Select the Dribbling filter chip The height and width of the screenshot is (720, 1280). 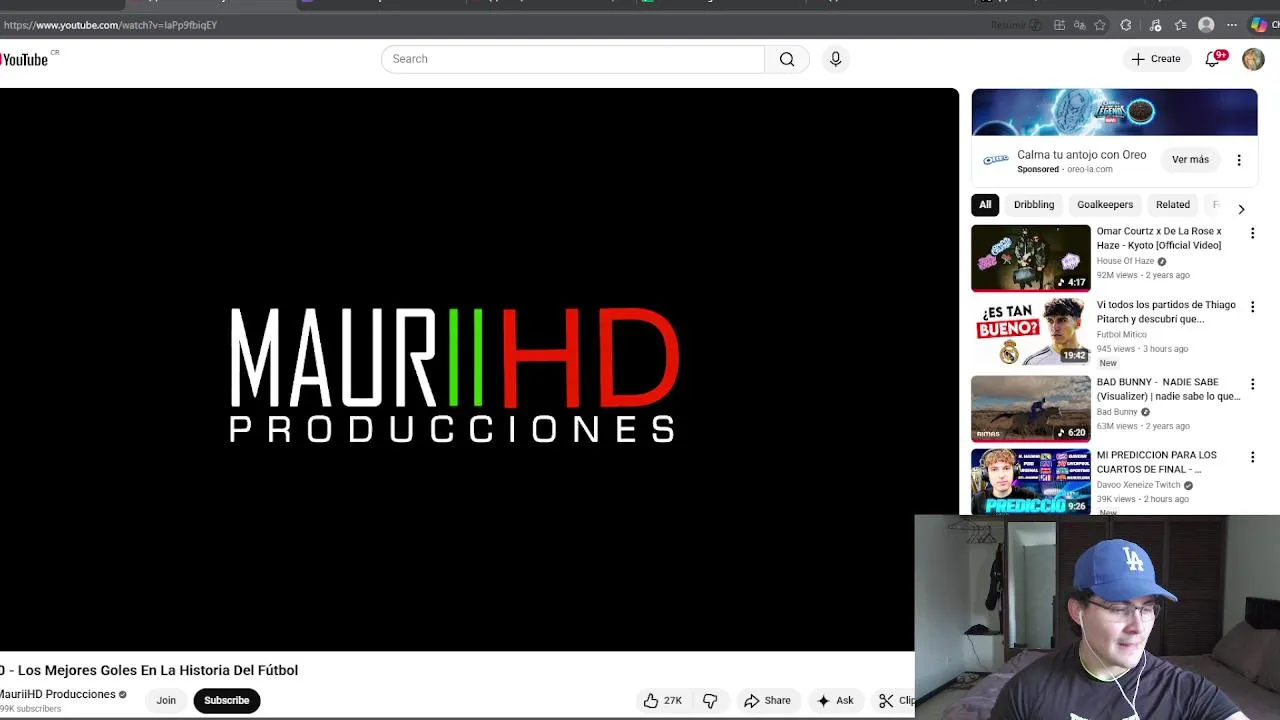point(1034,205)
